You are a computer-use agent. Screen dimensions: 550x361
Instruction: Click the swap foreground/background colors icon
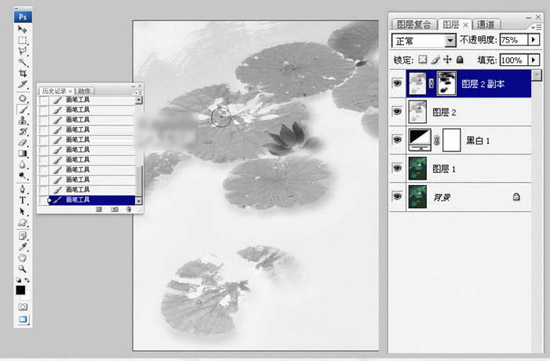tap(27, 280)
